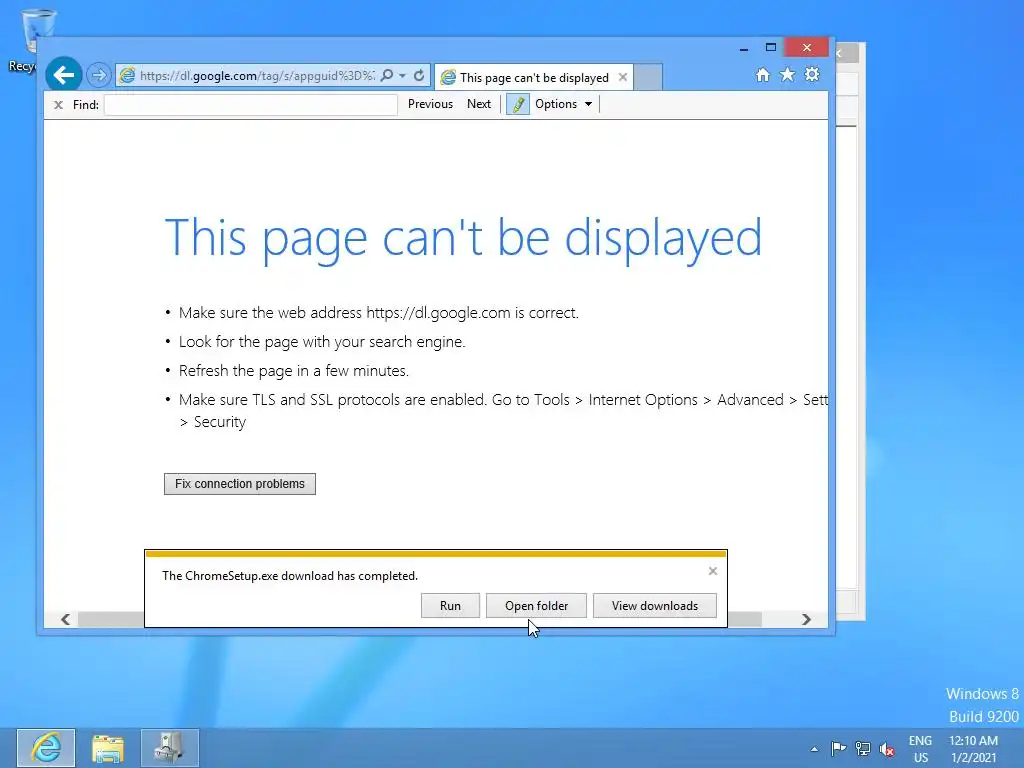Image resolution: width=1024 pixels, height=768 pixels.
Task: Click Previous in Find bar
Action: coord(430,104)
